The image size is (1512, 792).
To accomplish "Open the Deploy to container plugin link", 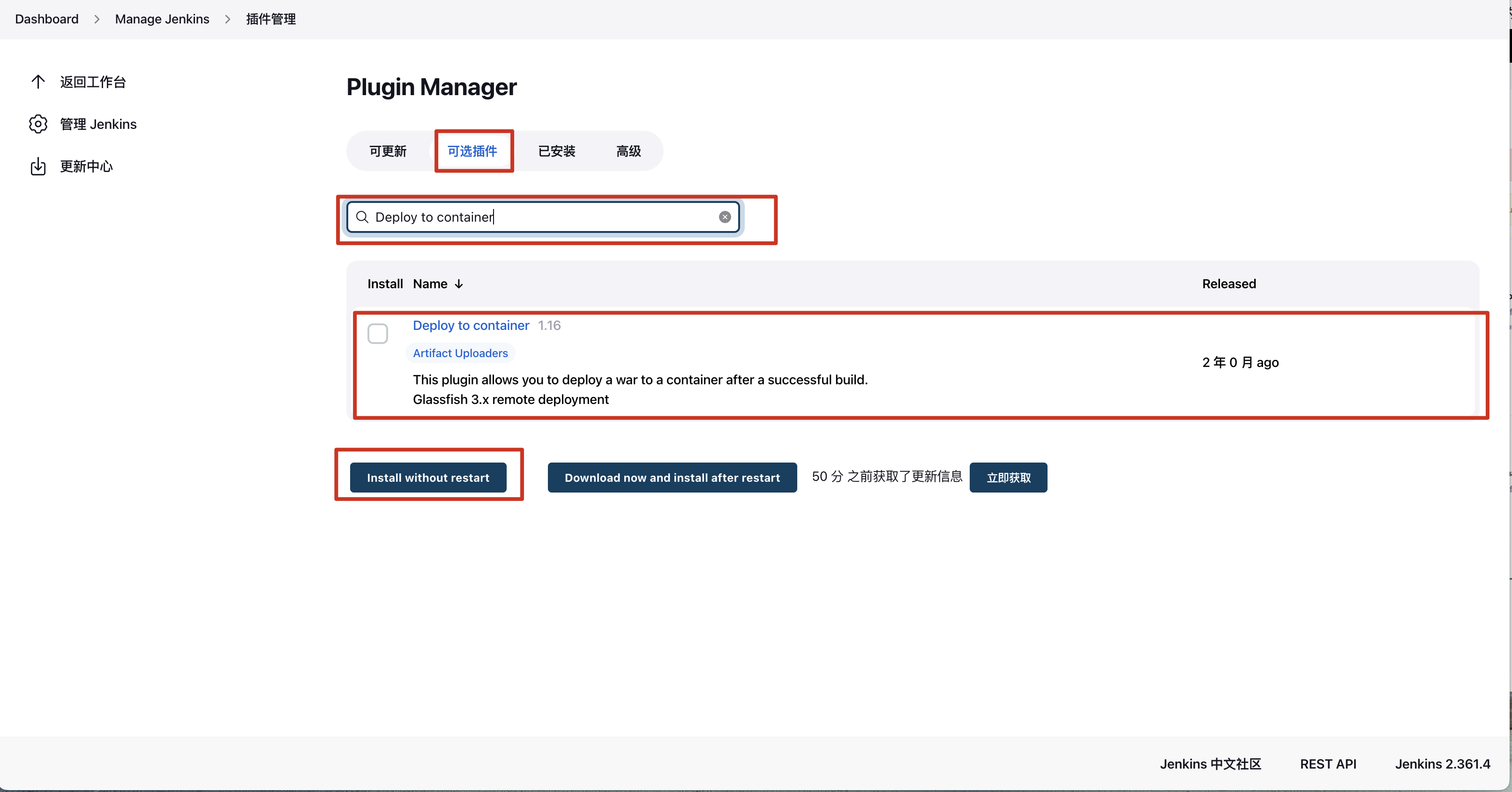I will tap(471, 325).
